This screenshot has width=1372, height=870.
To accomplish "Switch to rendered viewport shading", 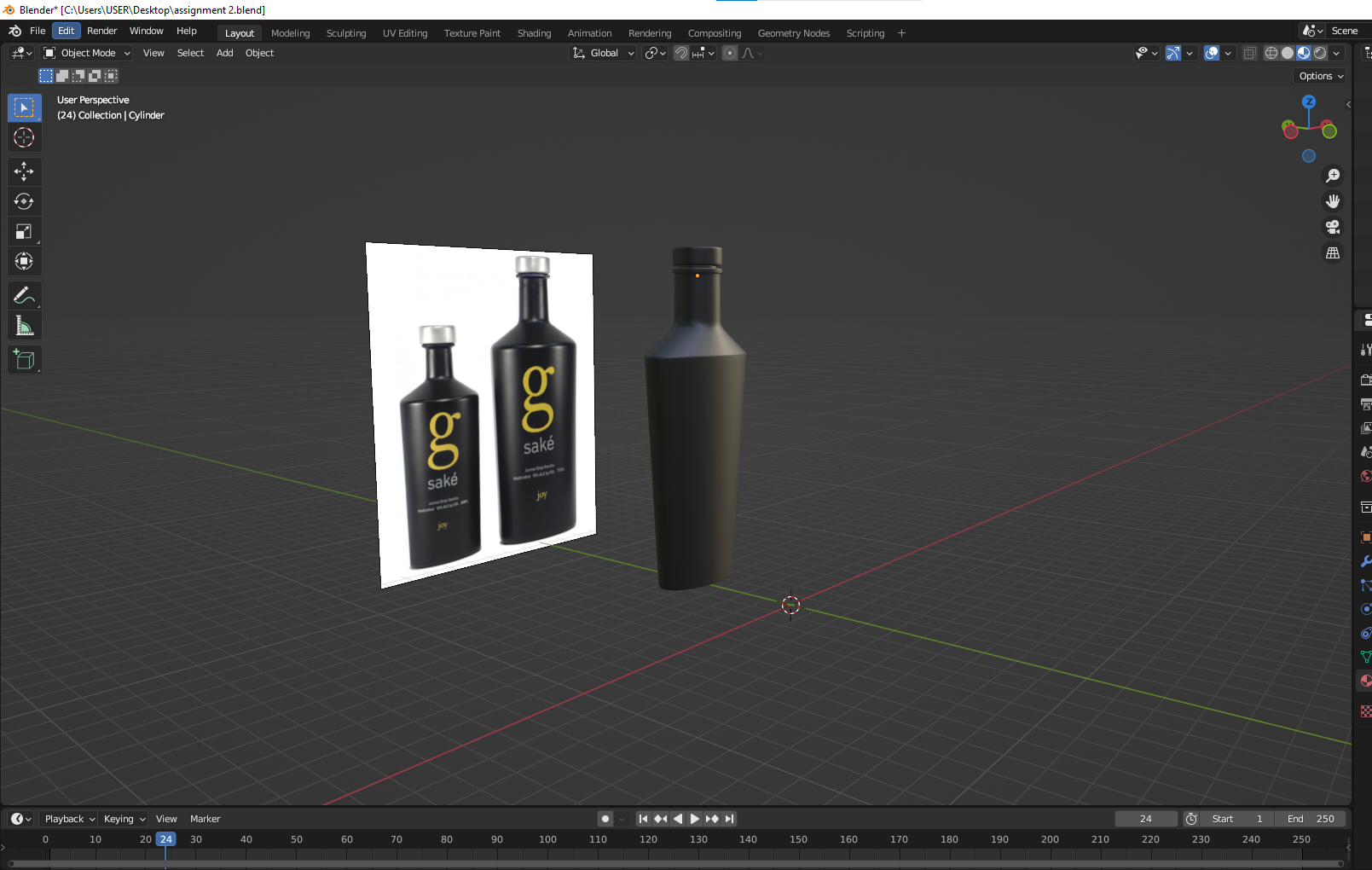I will [x=1320, y=53].
